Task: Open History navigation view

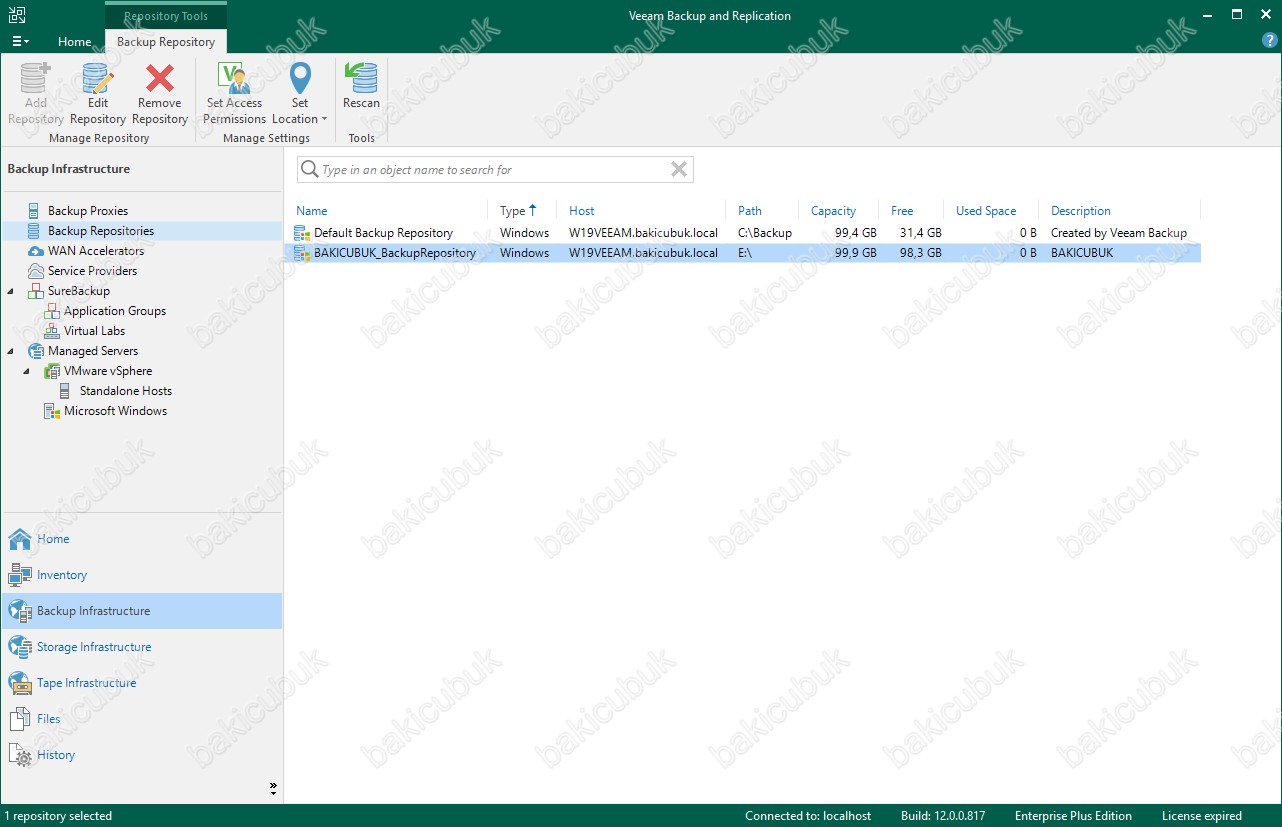Action: coord(142,755)
